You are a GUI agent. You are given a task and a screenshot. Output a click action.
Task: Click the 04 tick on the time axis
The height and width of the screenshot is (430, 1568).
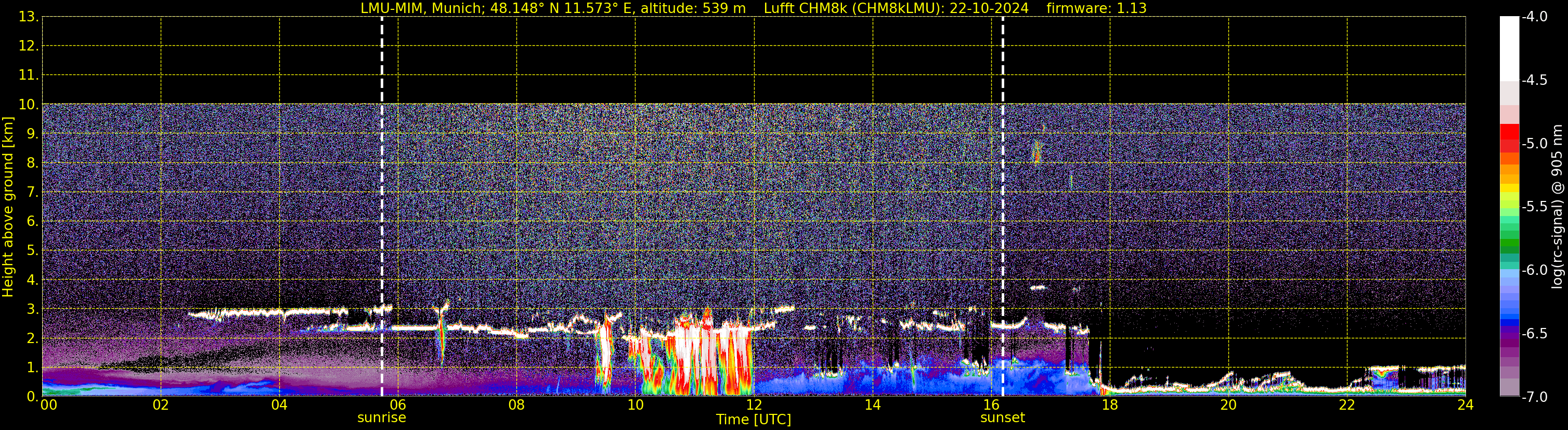point(279,406)
